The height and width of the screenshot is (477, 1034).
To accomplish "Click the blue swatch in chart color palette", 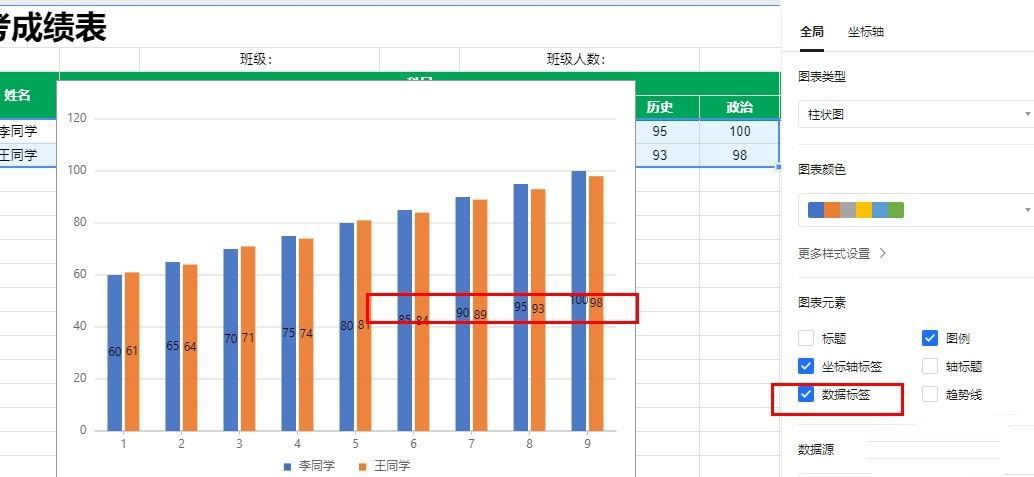I will click(816, 210).
